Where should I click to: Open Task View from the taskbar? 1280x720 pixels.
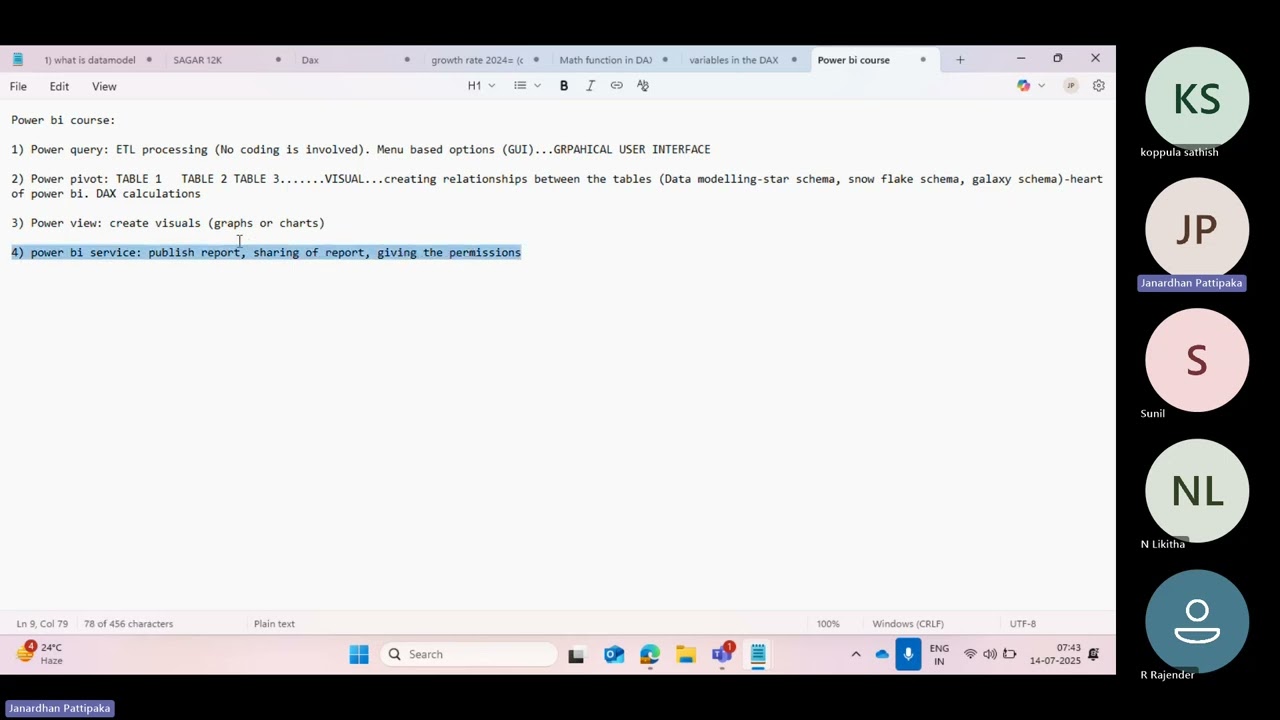coord(576,655)
